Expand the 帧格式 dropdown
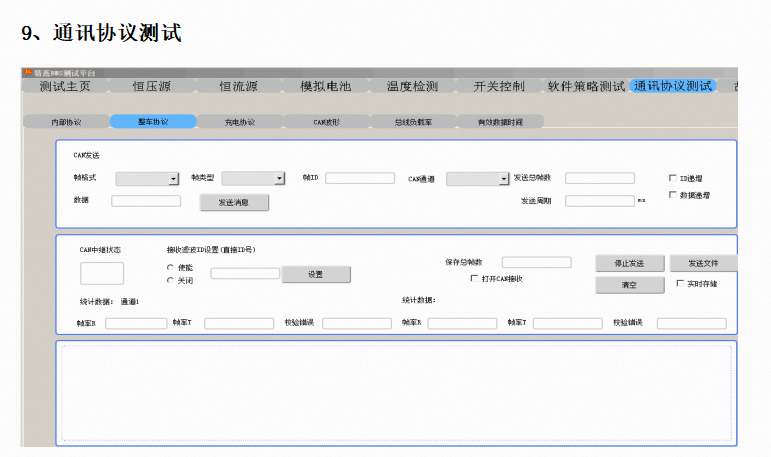This screenshot has height=457, width=771. tap(173, 179)
